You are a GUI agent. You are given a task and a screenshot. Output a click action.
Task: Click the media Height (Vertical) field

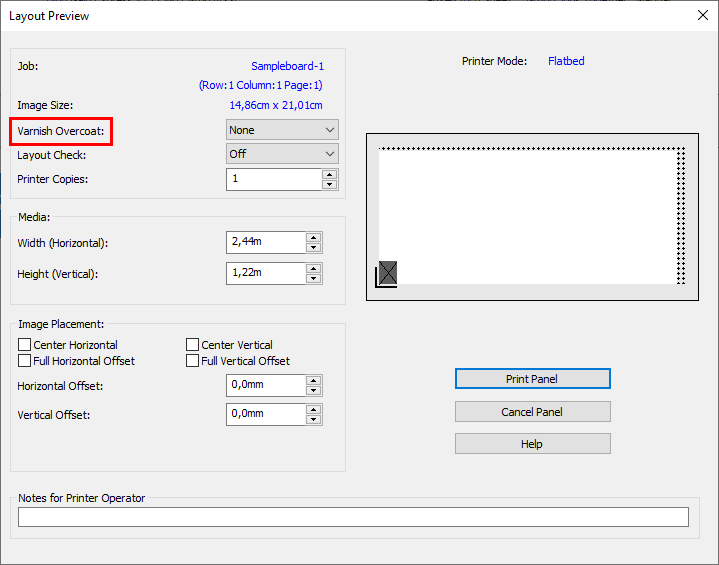[x=266, y=273]
